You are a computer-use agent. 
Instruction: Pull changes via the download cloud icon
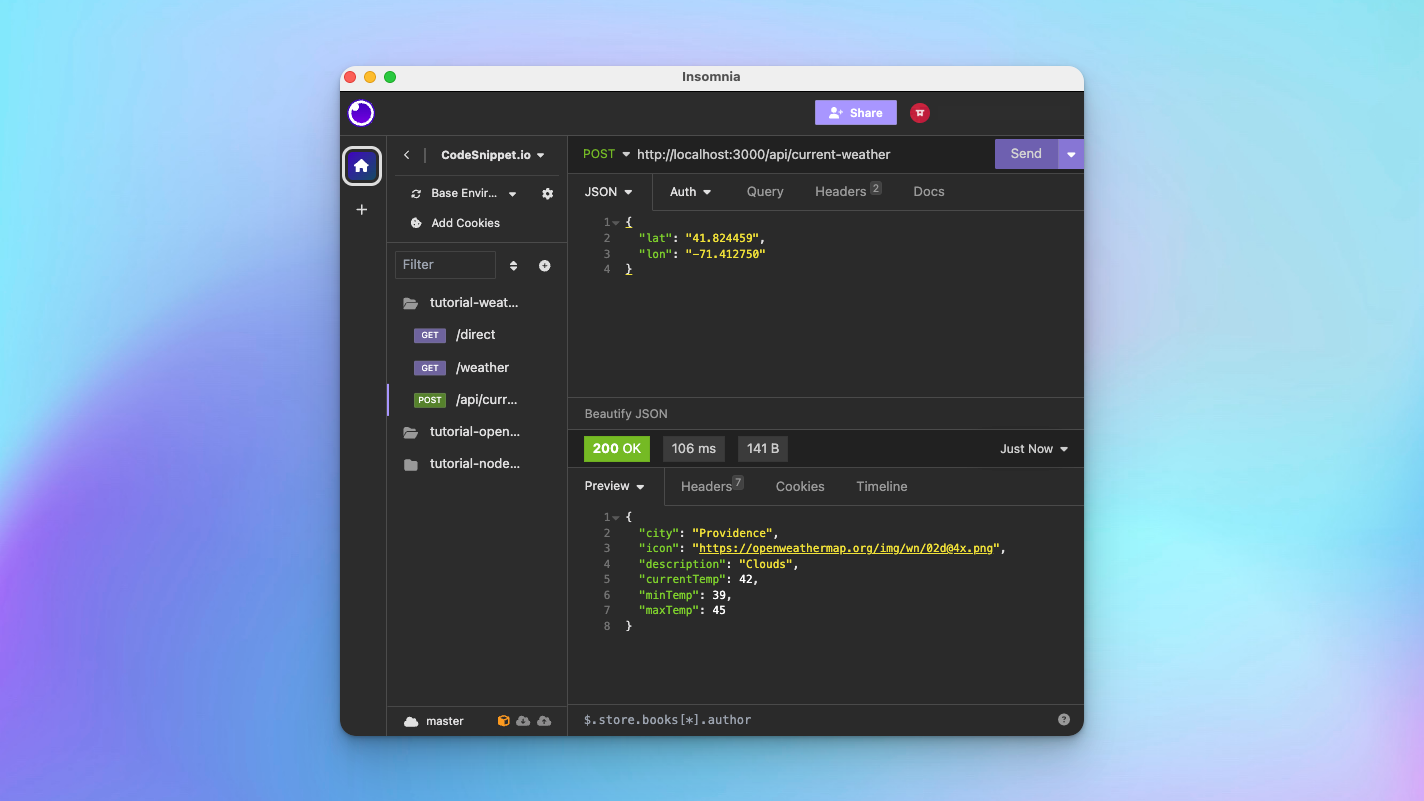click(x=524, y=720)
